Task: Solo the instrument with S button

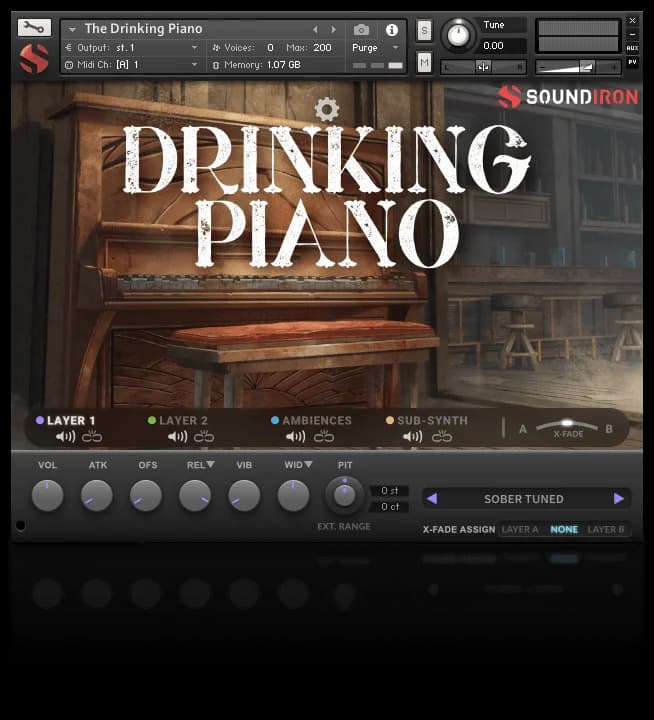Action: click(x=424, y=31)
